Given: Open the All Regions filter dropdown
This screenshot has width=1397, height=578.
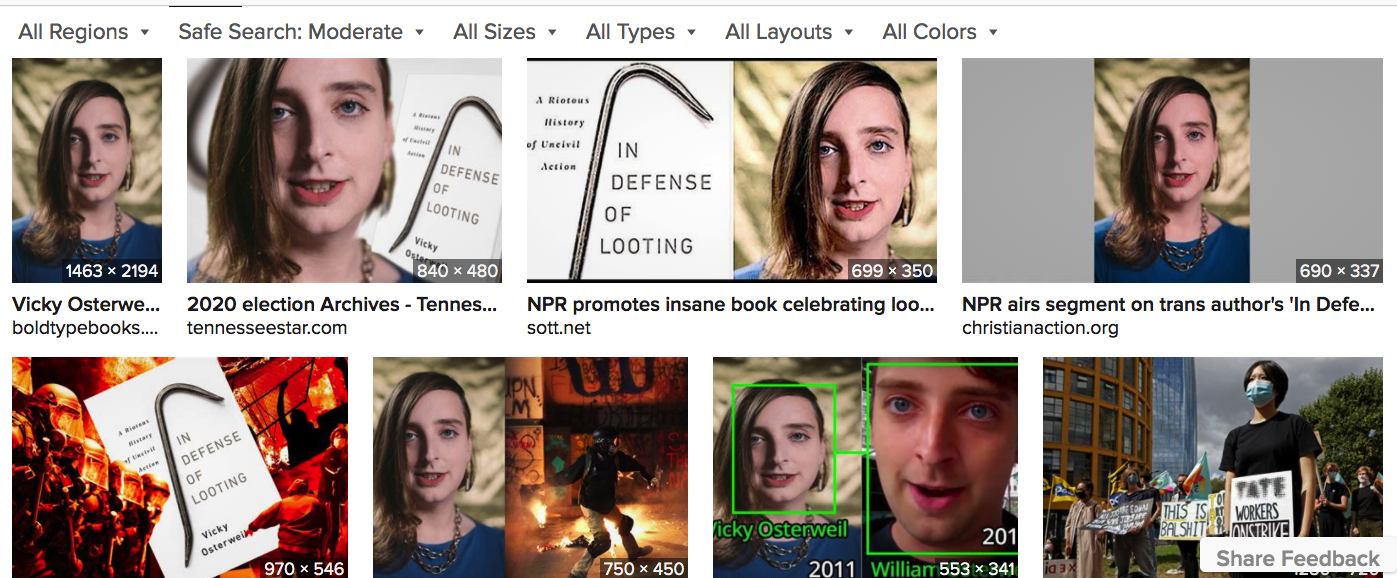Looking at the screenshot, I should [84, 32].
